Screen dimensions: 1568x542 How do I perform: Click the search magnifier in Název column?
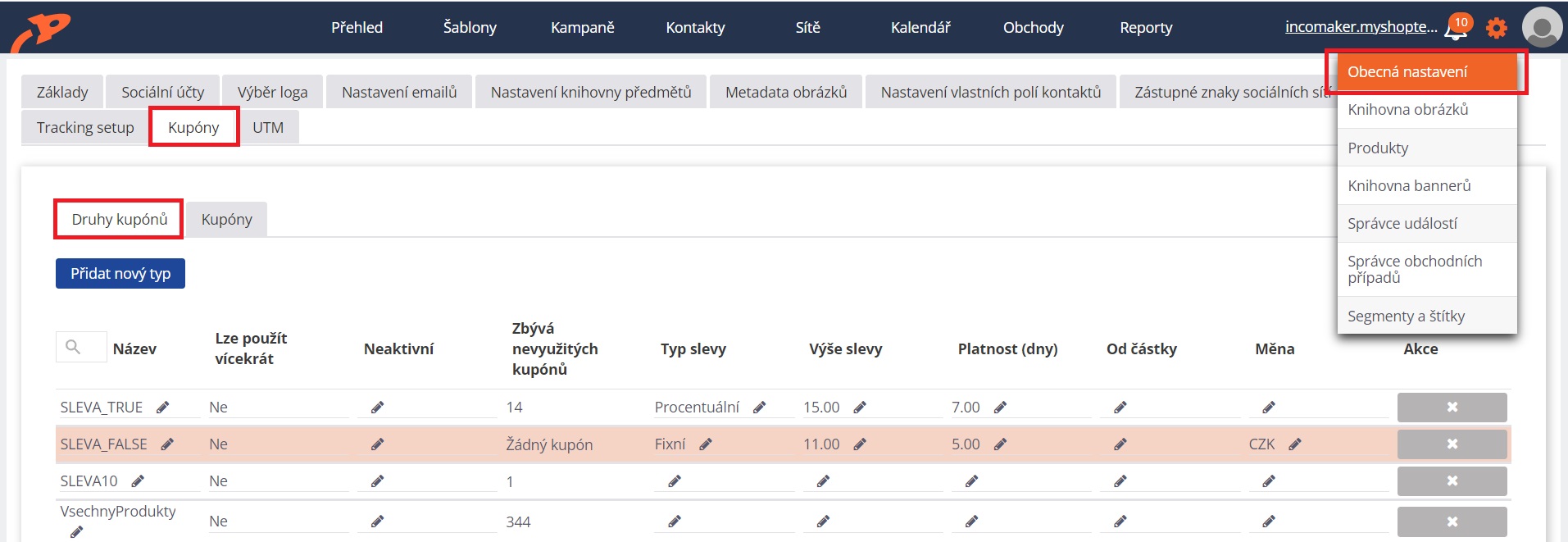point(73,347)
